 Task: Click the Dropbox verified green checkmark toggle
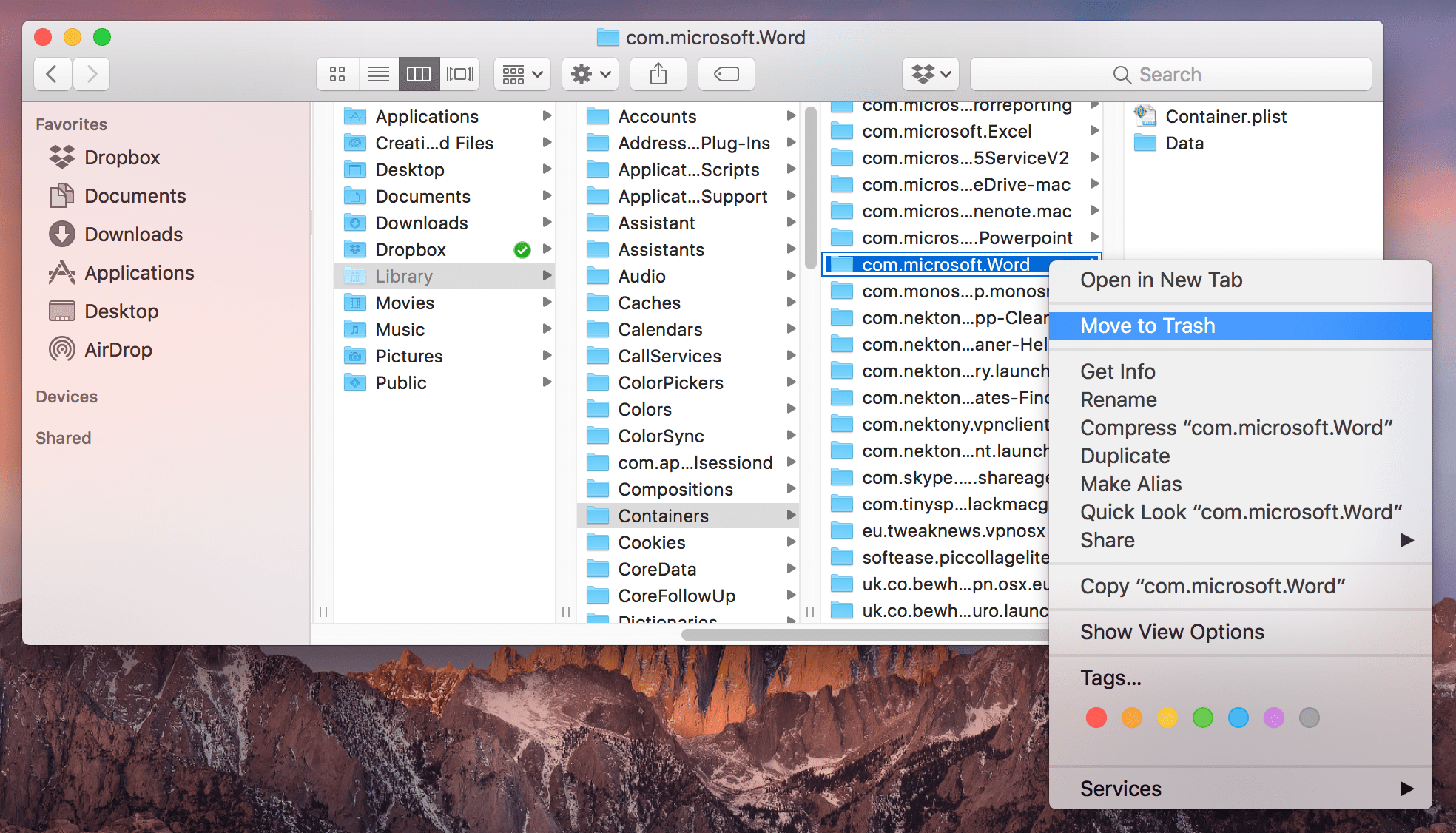coord(520,249)
